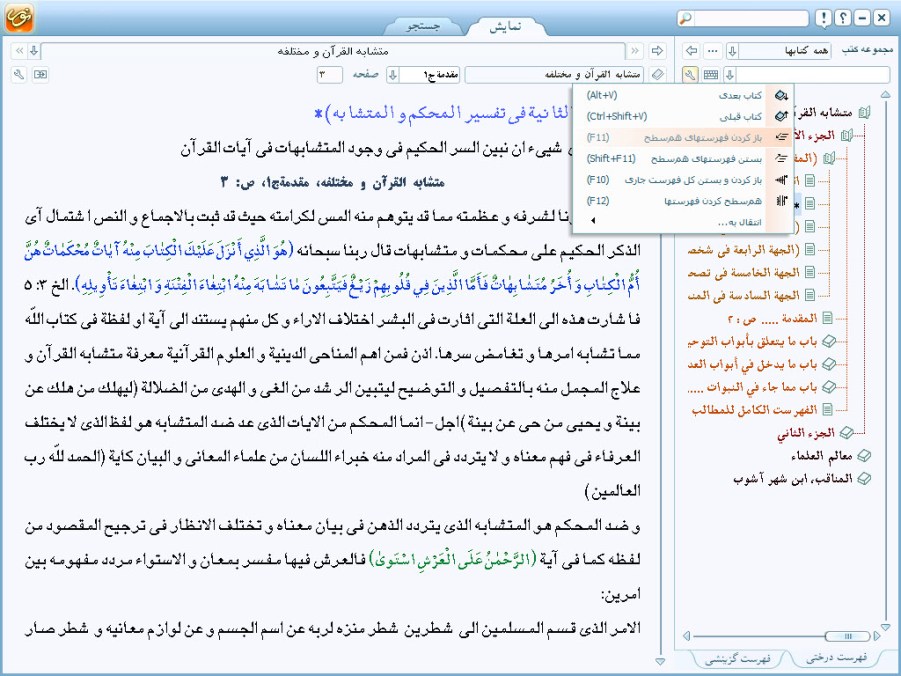Screen dimensions: 901x676
Task: Open the همه کتابها collection dropdown arrow
Action: point(732,51)
